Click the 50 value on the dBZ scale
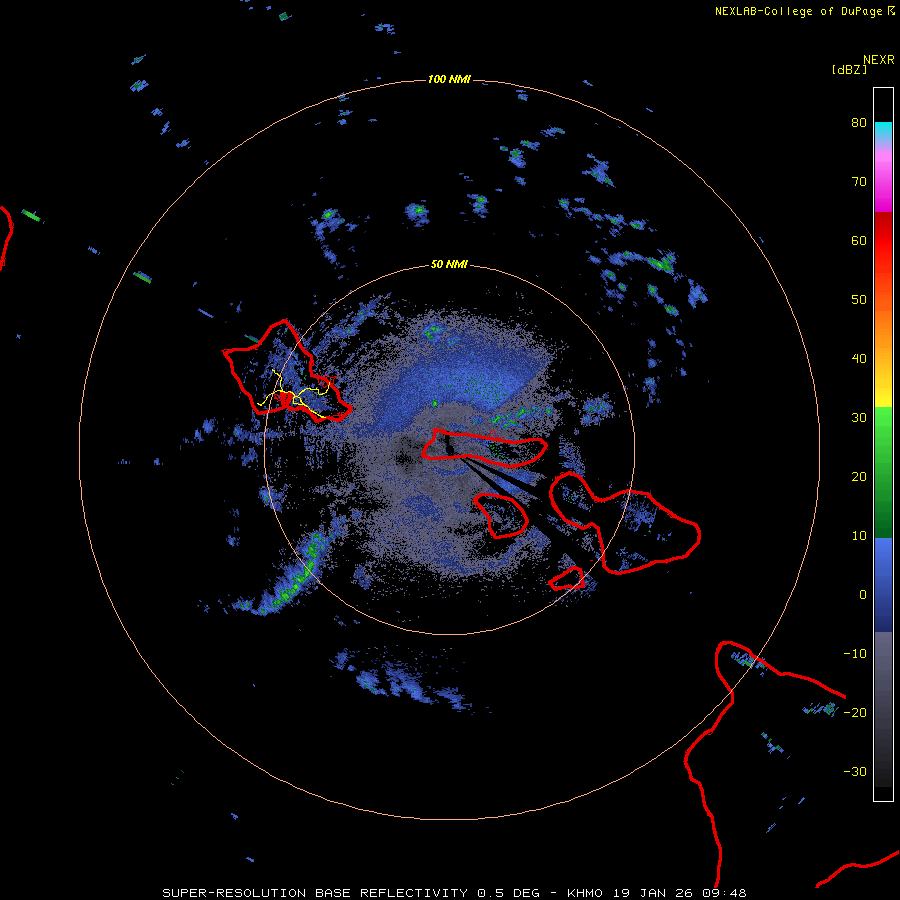 click(x=859, y=300)
